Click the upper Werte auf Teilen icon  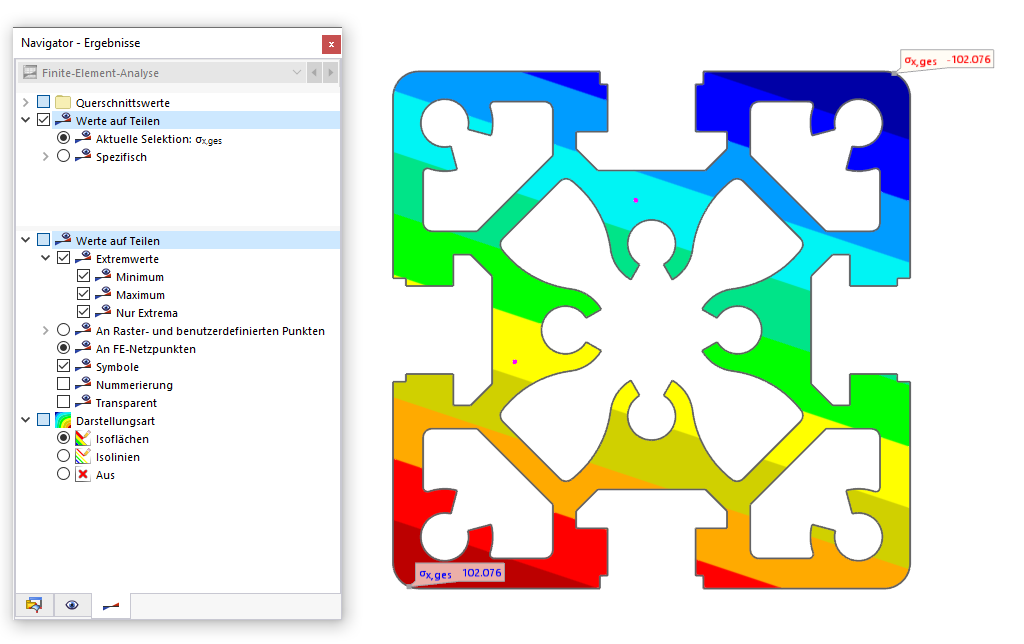click(63, 120)
